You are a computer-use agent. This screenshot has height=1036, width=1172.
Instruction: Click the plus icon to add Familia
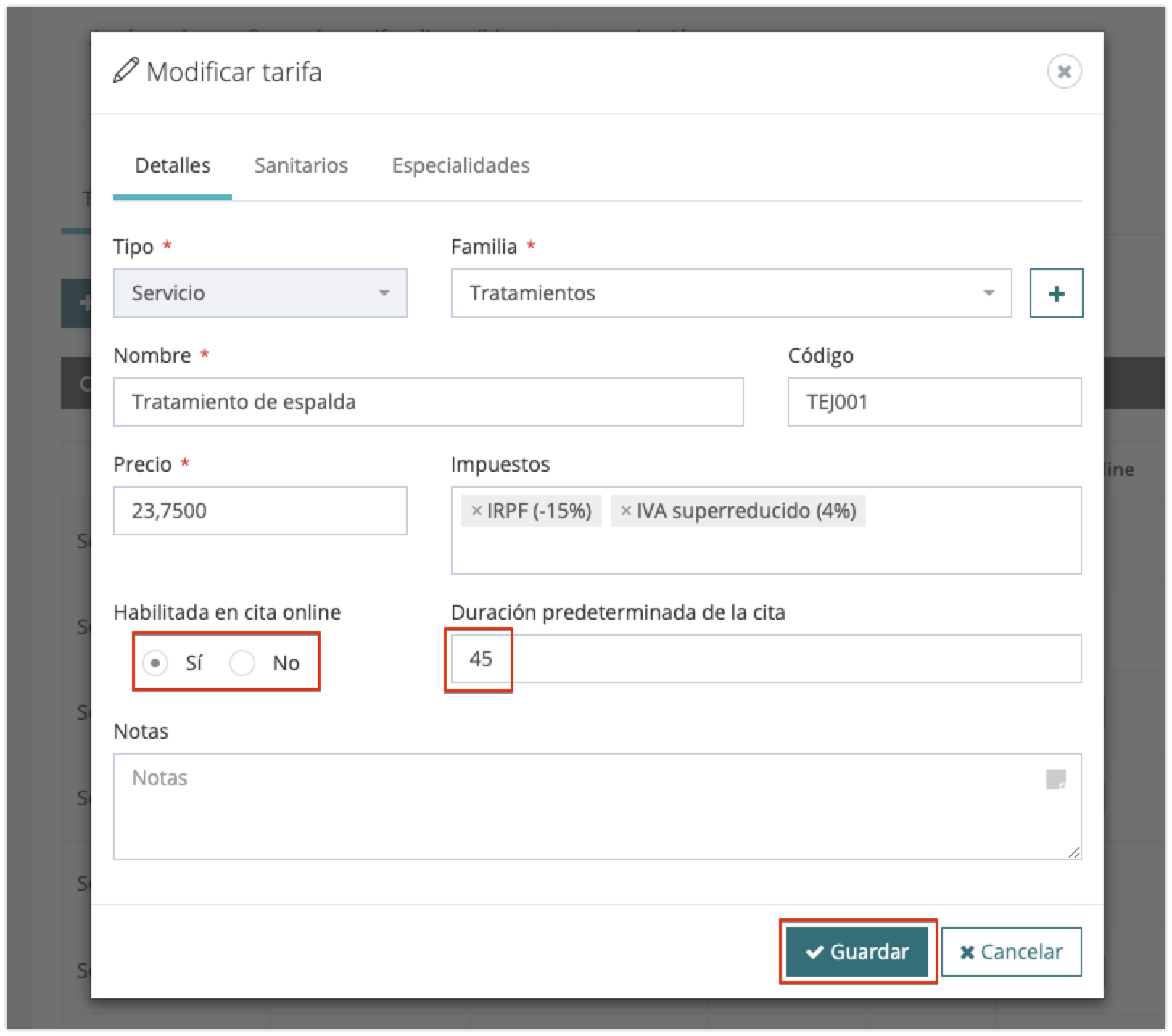click(x=1056, y=294)
